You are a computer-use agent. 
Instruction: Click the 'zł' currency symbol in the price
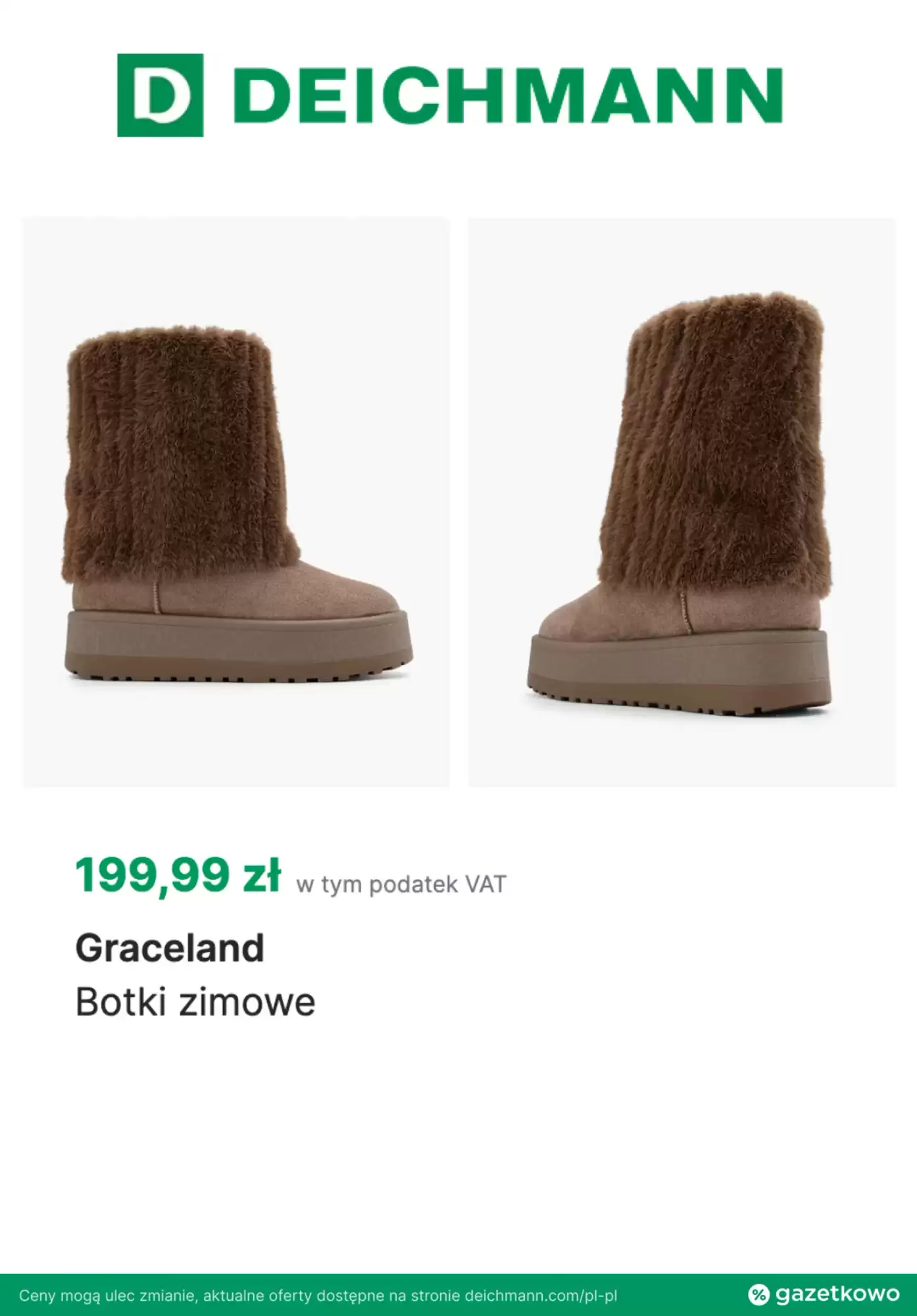(261, 876)
